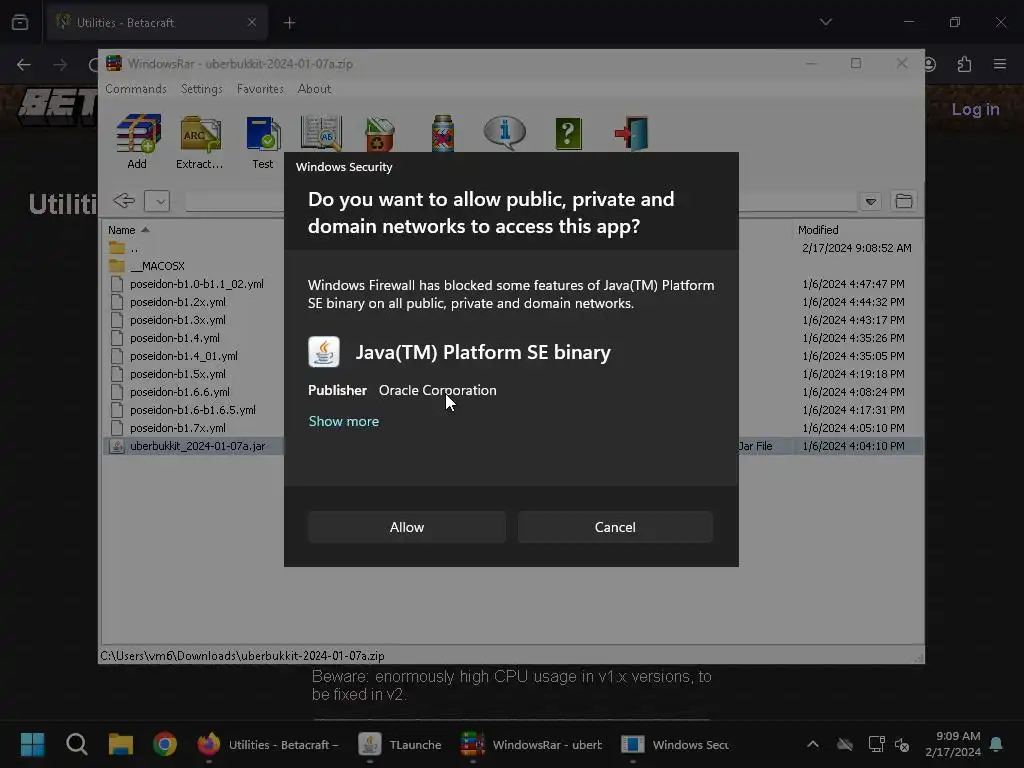Switch to TLauncher taskbar item
1024x768 pixels.
coord(400,744)
